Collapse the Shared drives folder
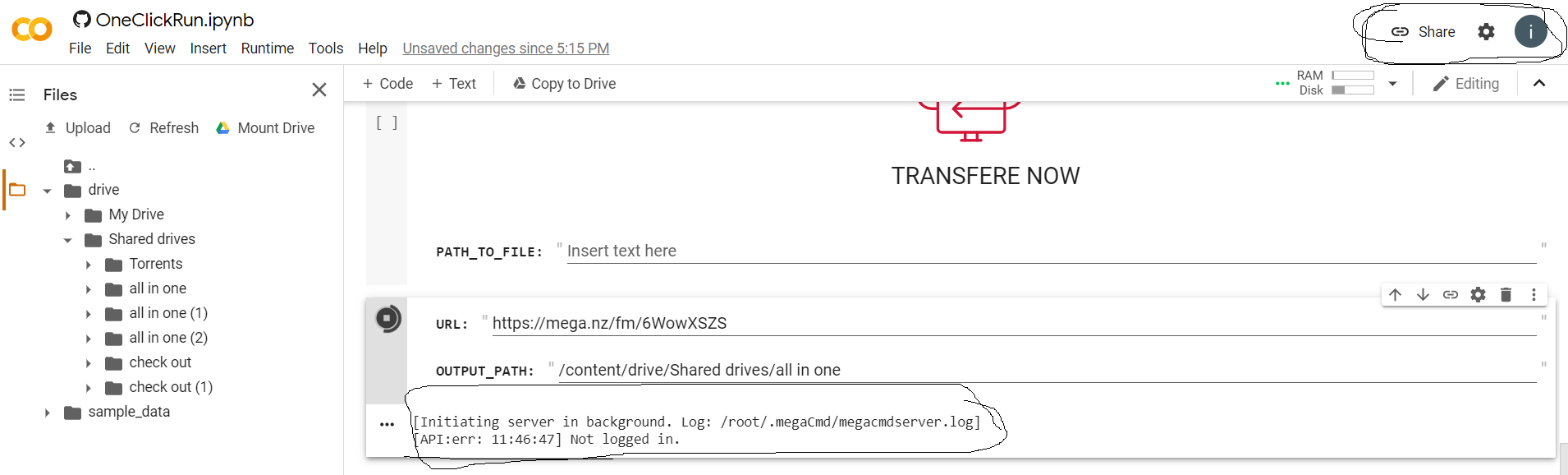 click(68, 240)
